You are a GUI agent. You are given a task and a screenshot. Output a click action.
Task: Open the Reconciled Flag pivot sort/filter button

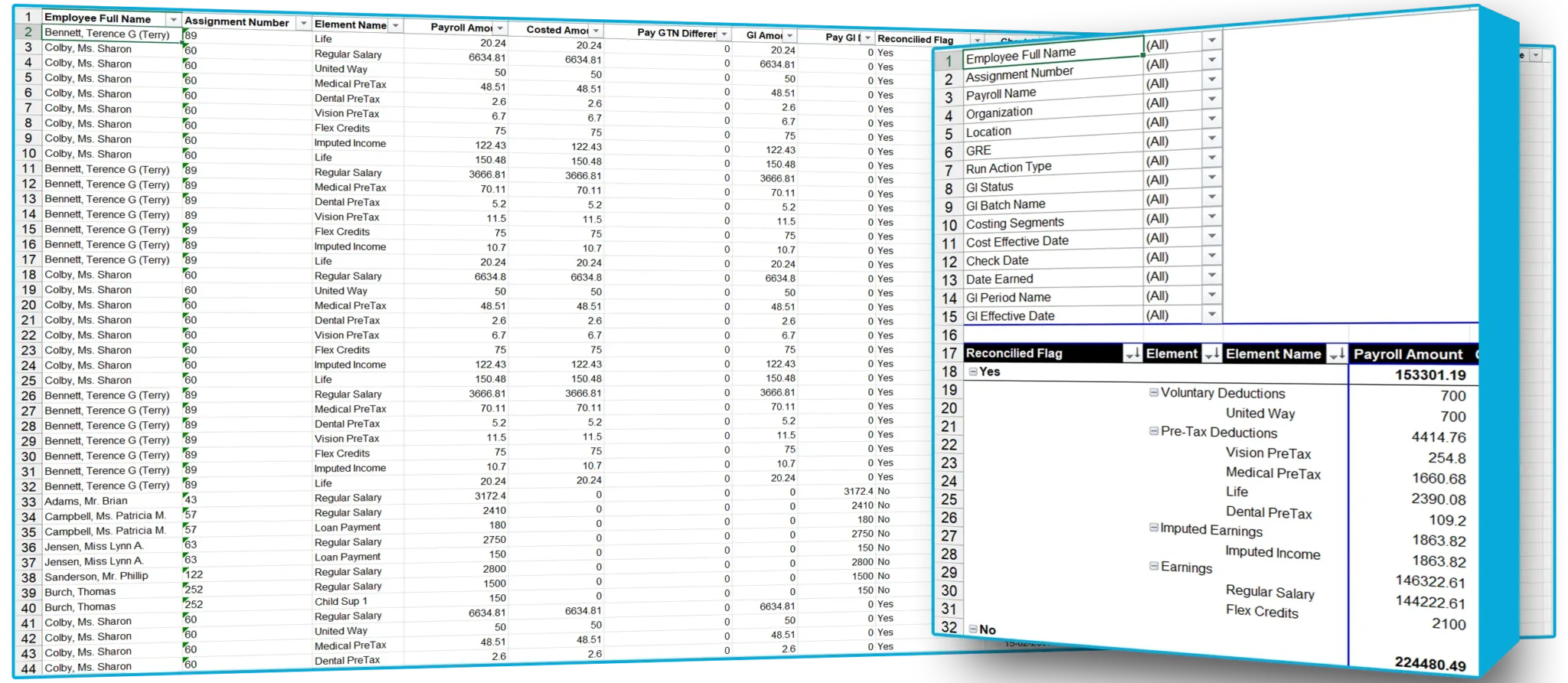pos(1132,354)
